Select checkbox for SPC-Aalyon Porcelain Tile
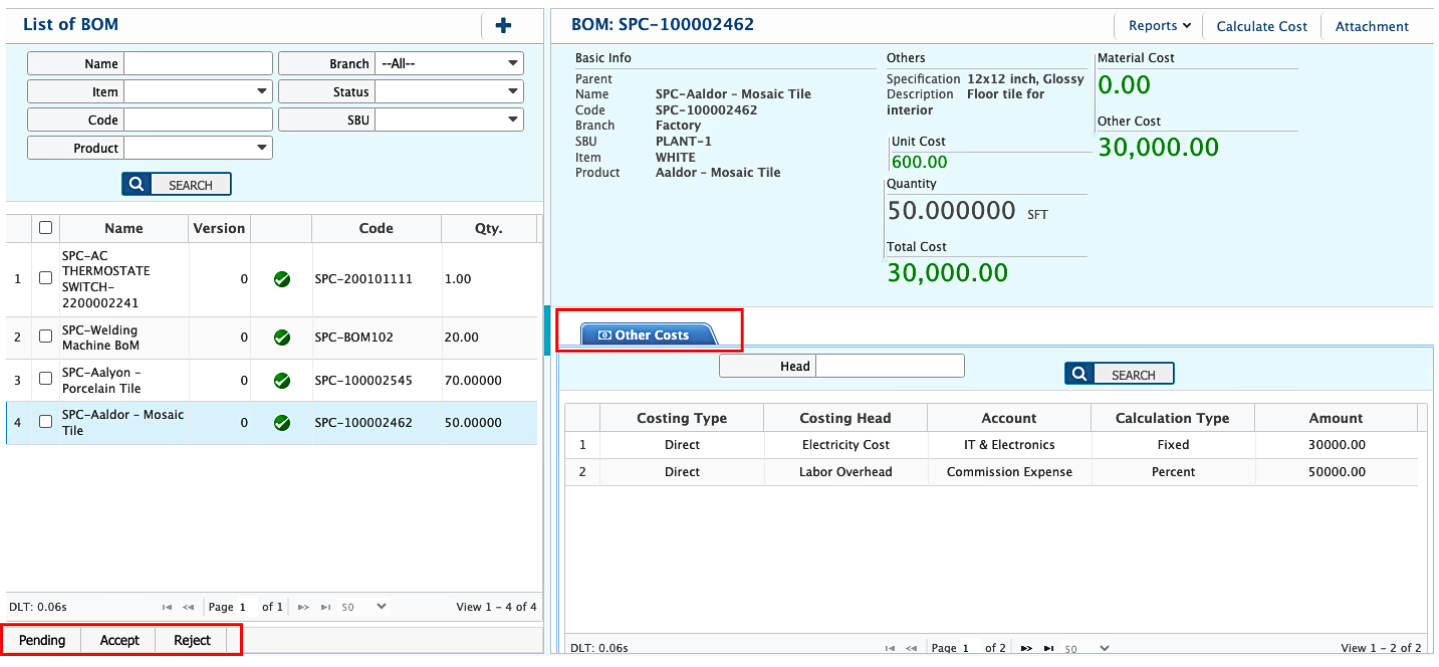 tap(45, 380)
